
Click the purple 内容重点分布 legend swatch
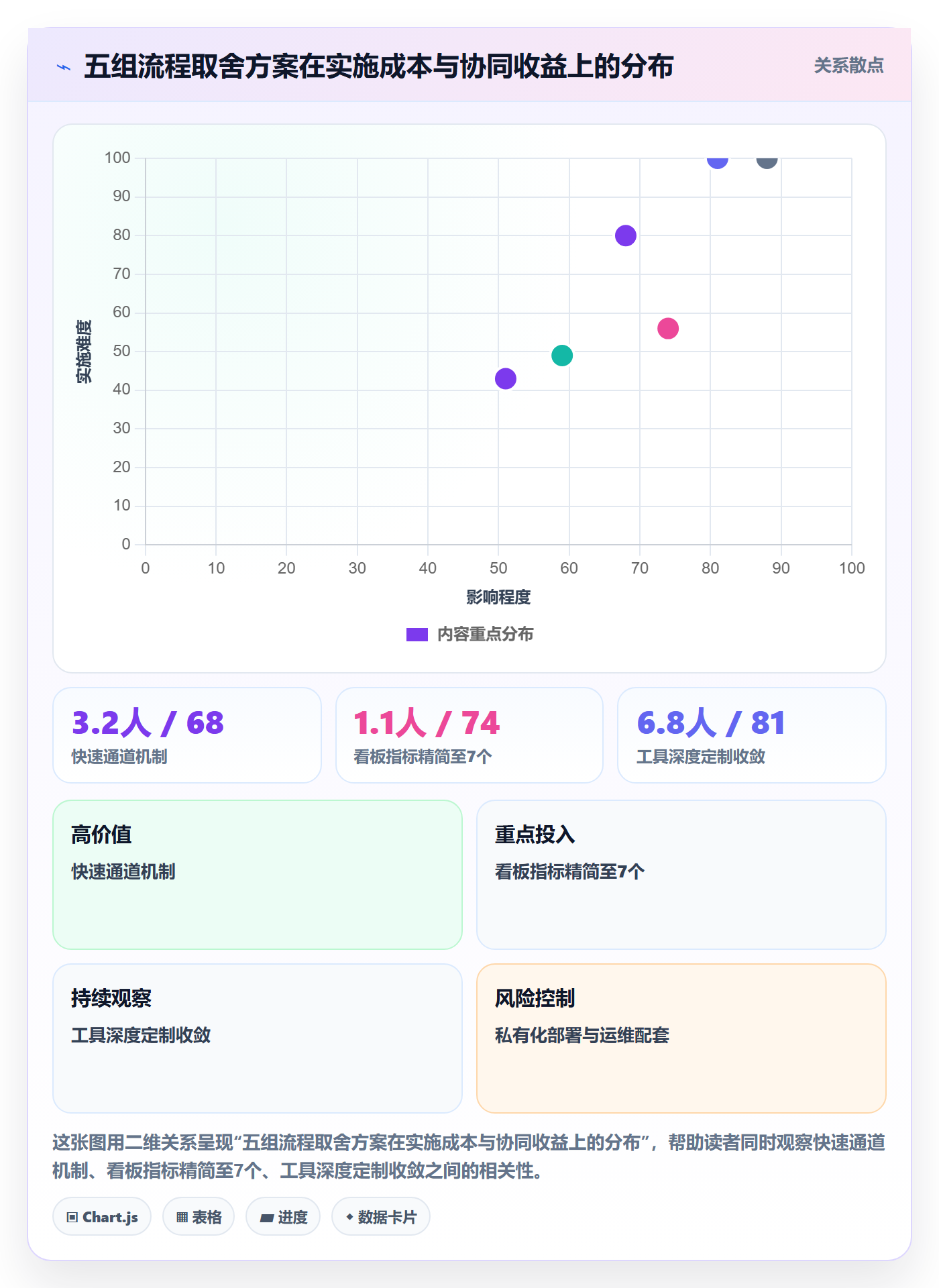[x=417, y=635]
